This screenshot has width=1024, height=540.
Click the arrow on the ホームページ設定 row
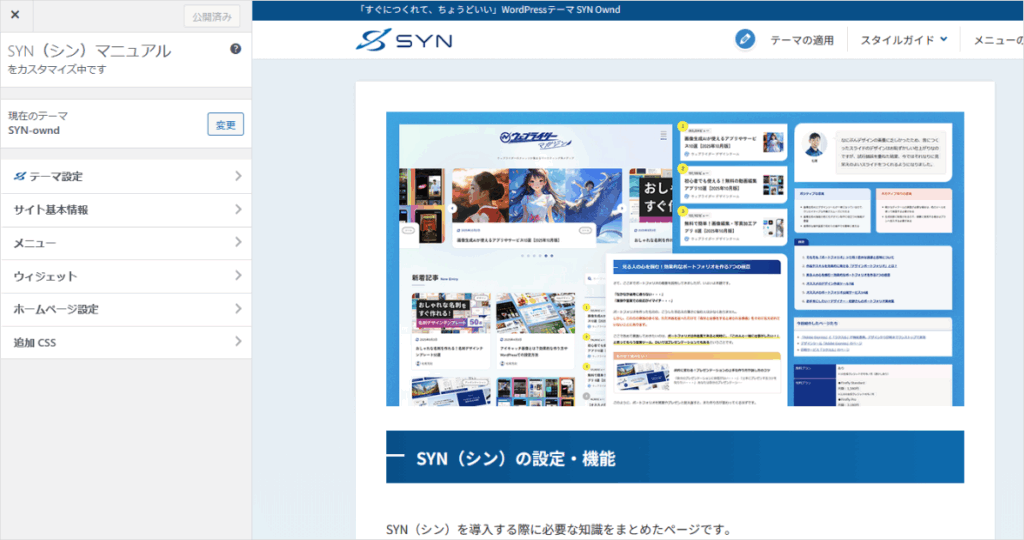[x=238, y=309]
